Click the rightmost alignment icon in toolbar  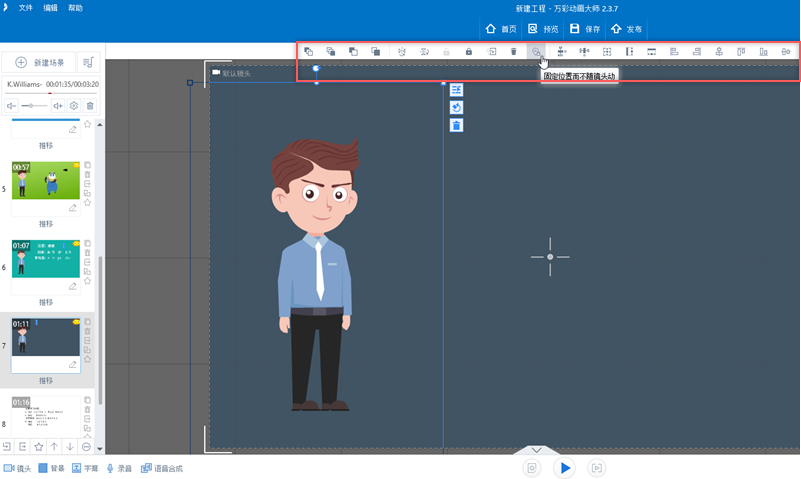click(x=786, y=51)
